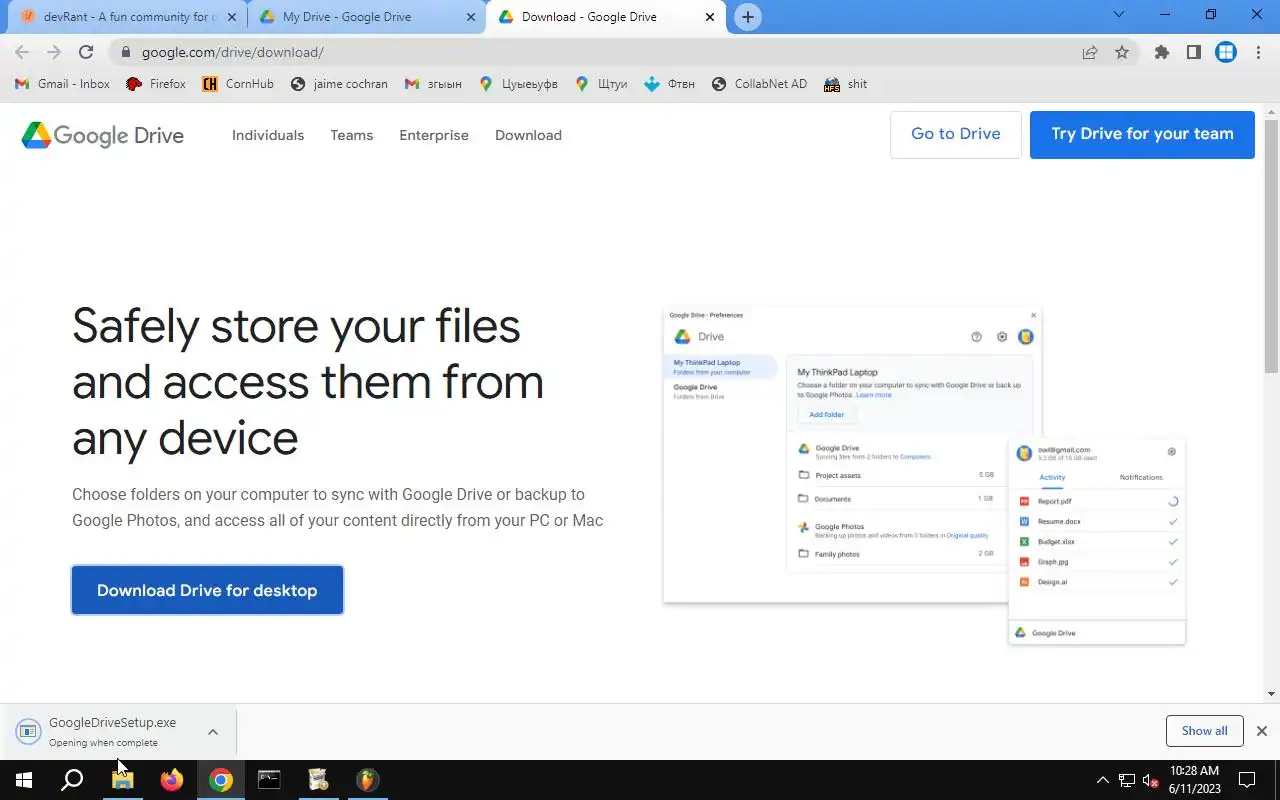The image size is (1280, 800).
Task: Open Chrome's three-dot menu
Action: click(x=1258, y=52)
